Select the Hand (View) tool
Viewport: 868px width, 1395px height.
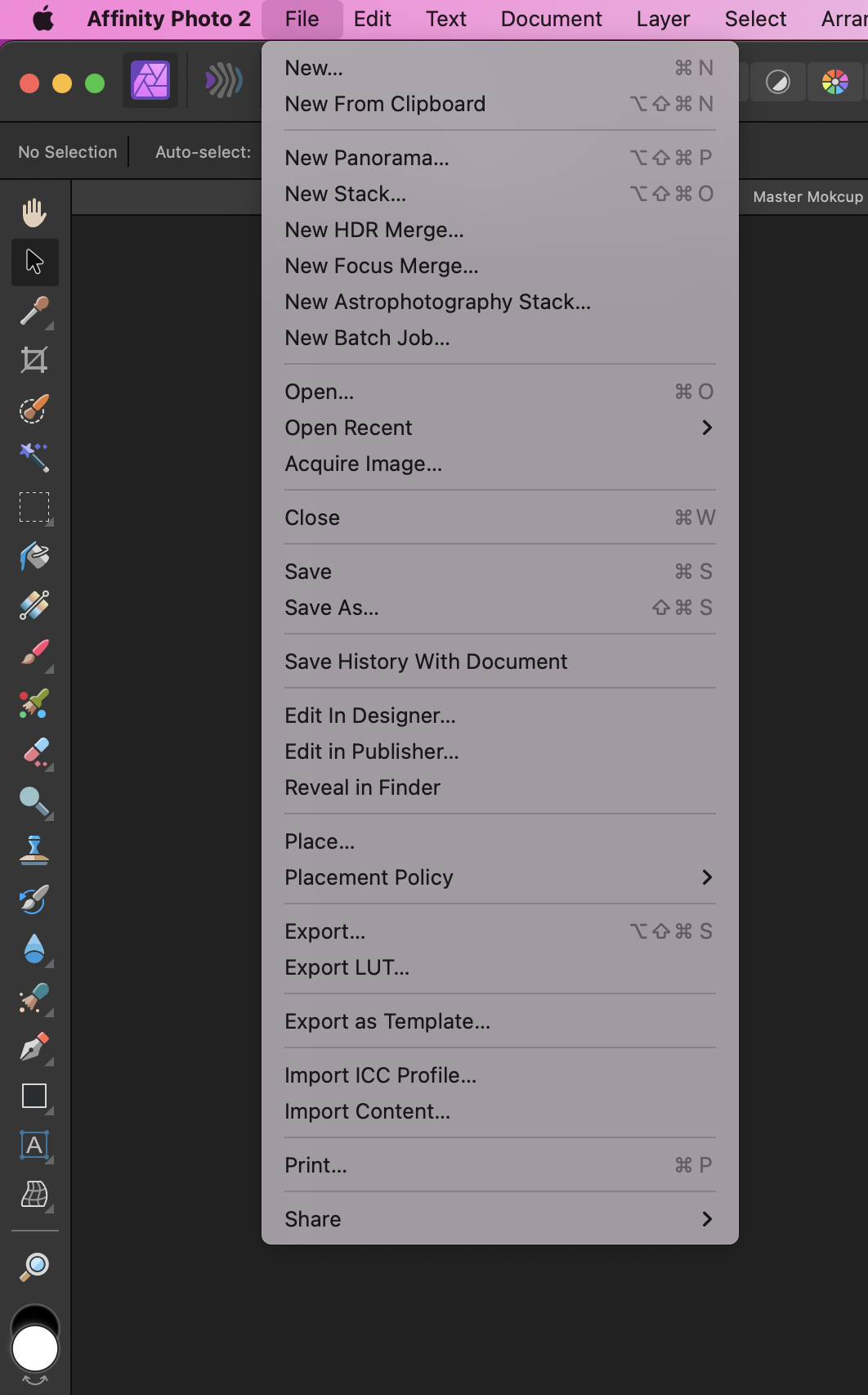pyautogui.click(x=34, y=213)
